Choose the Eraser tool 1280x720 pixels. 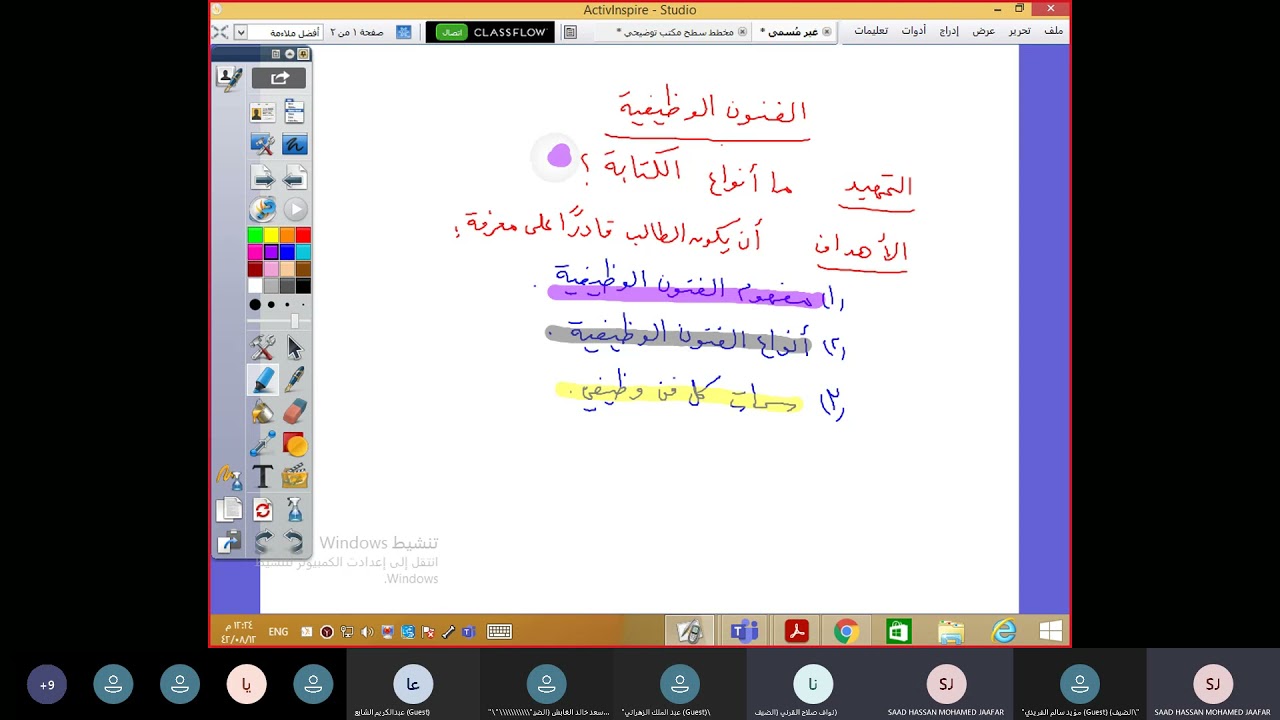[x=295, y=412]
